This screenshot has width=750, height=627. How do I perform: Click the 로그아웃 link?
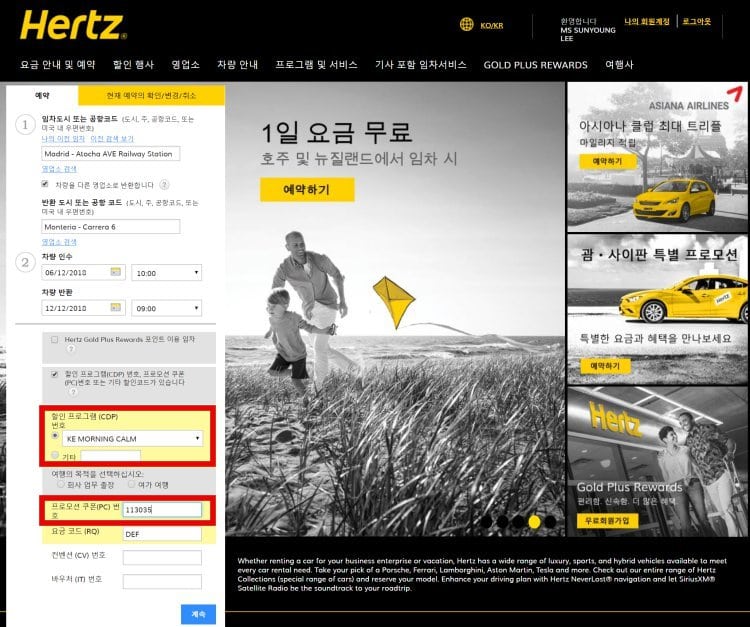click(696, 22)
